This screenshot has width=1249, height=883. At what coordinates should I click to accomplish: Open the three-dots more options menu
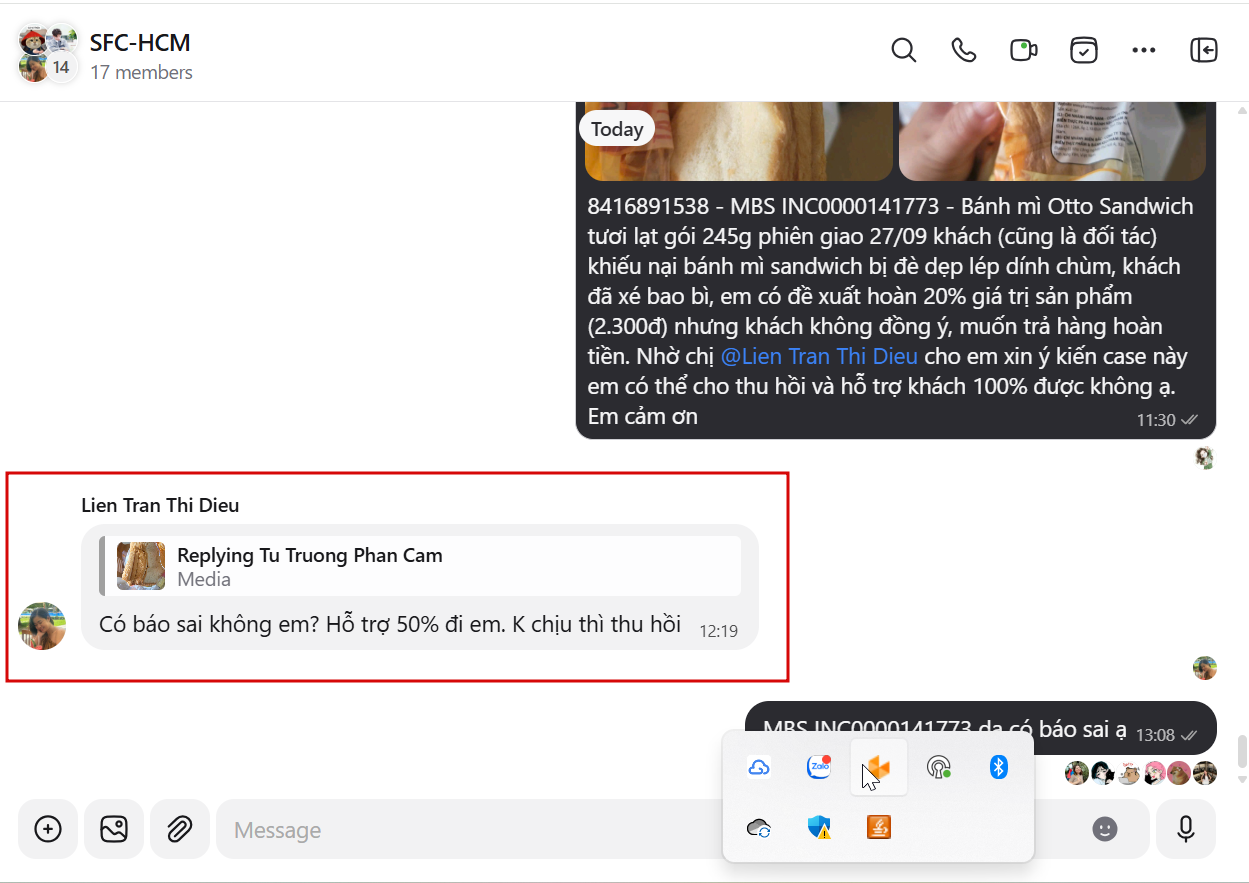1144,50
